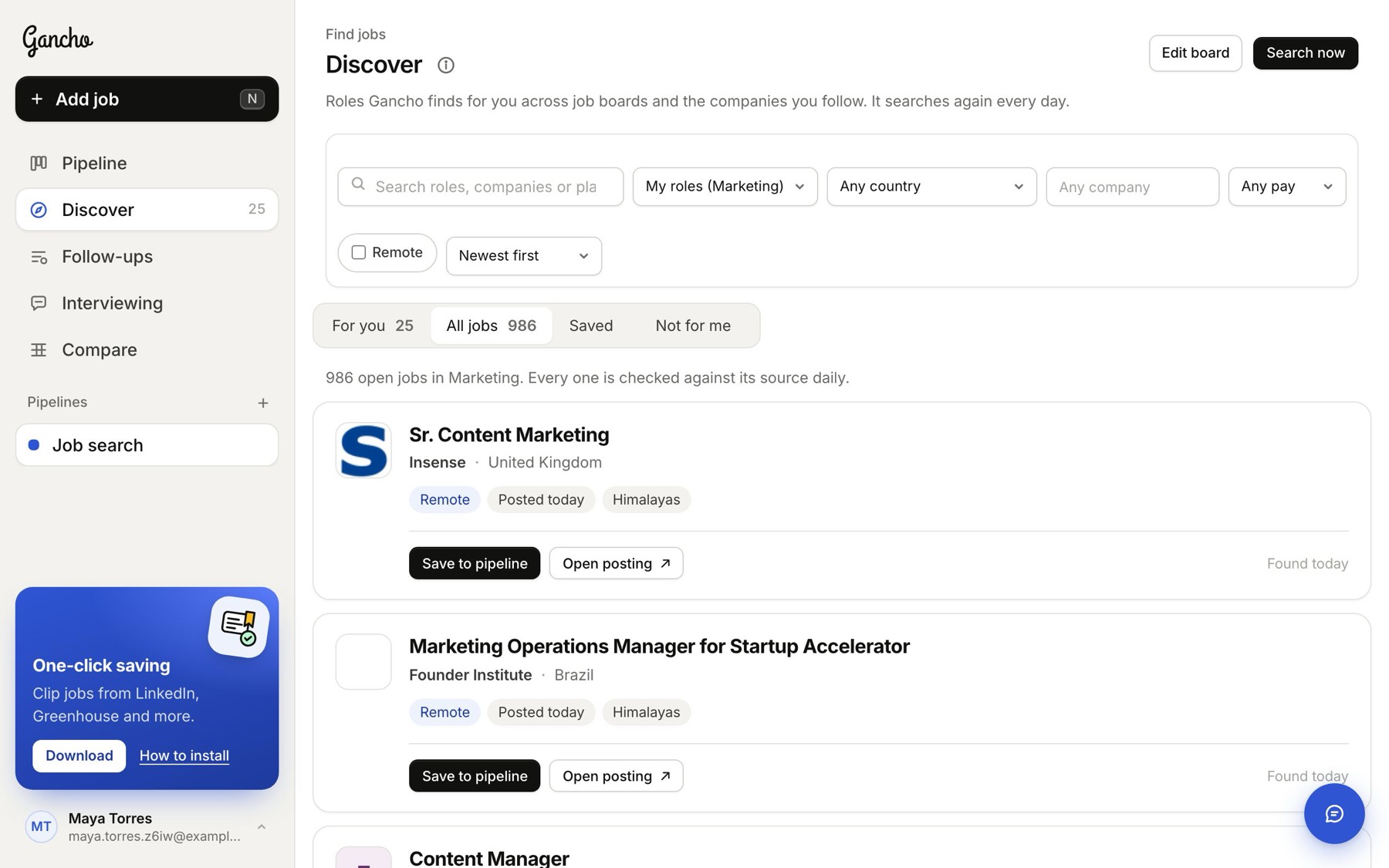The width and height of the screenshot is (1389, 868).
Task: Click the blue Job search pipeline dot
Action: [34, 445]
